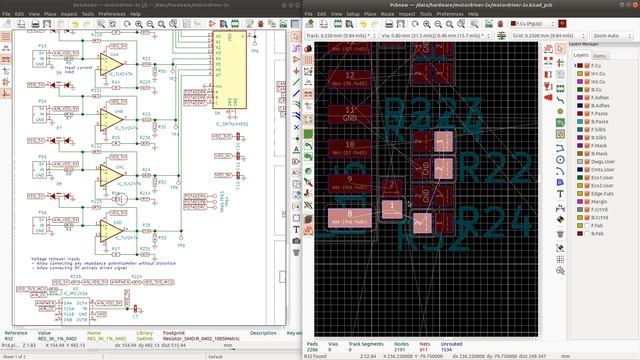Open footprint assignment icon in Eeschema toolbar
640x360 pixels.
pos(272,24)
